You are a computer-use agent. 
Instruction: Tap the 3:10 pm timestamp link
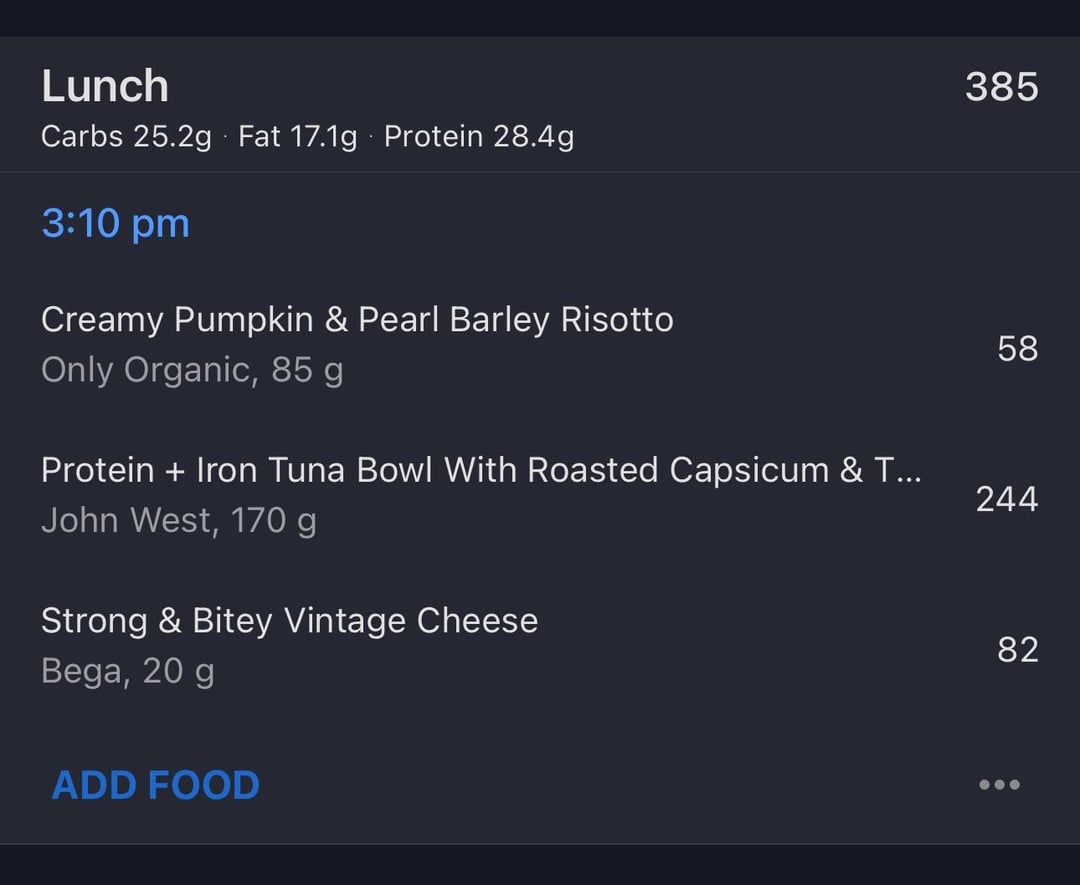coord(115,223)
